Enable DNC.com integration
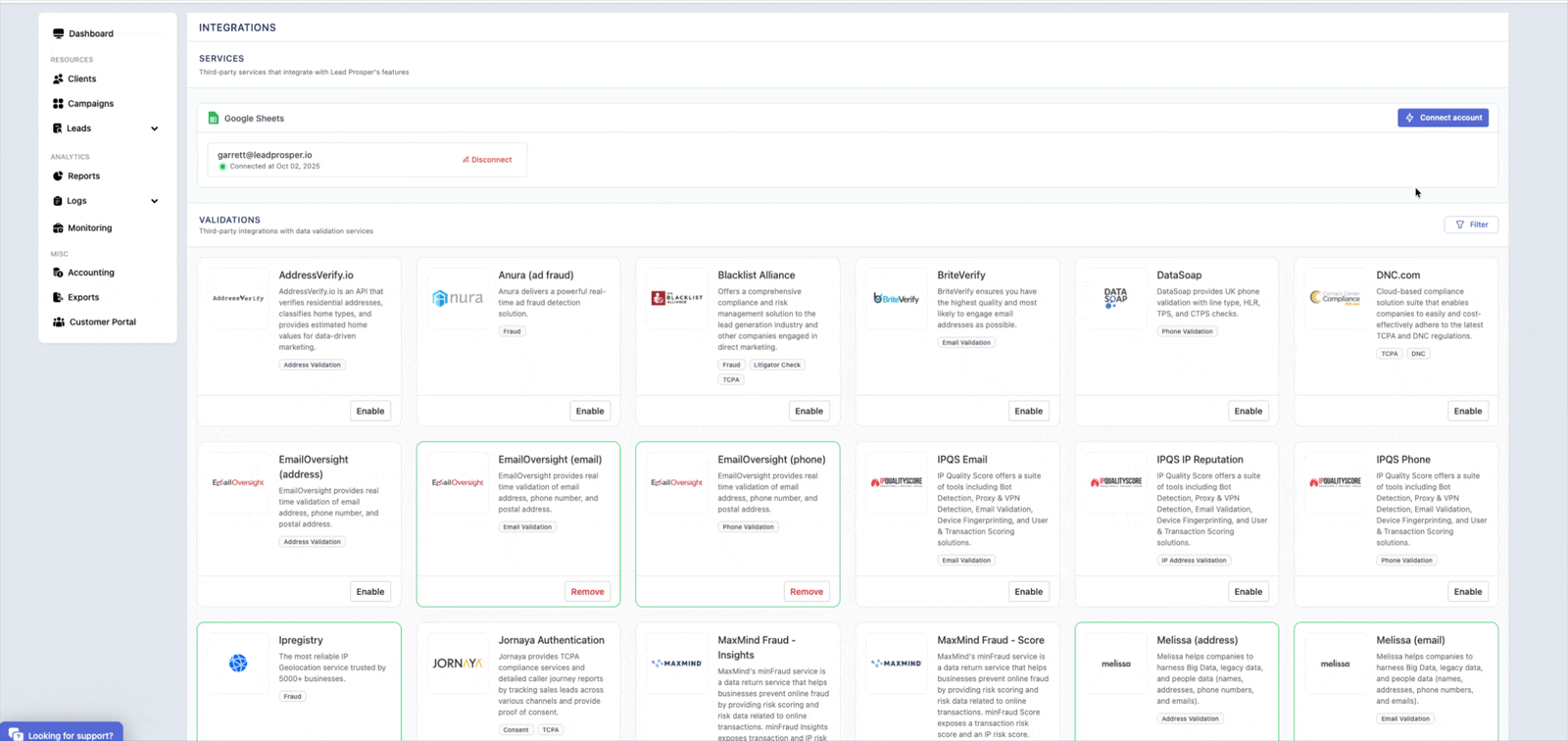Viewport: 1568px width, 741px height. pyautogui.click(x=1467, y=411)
